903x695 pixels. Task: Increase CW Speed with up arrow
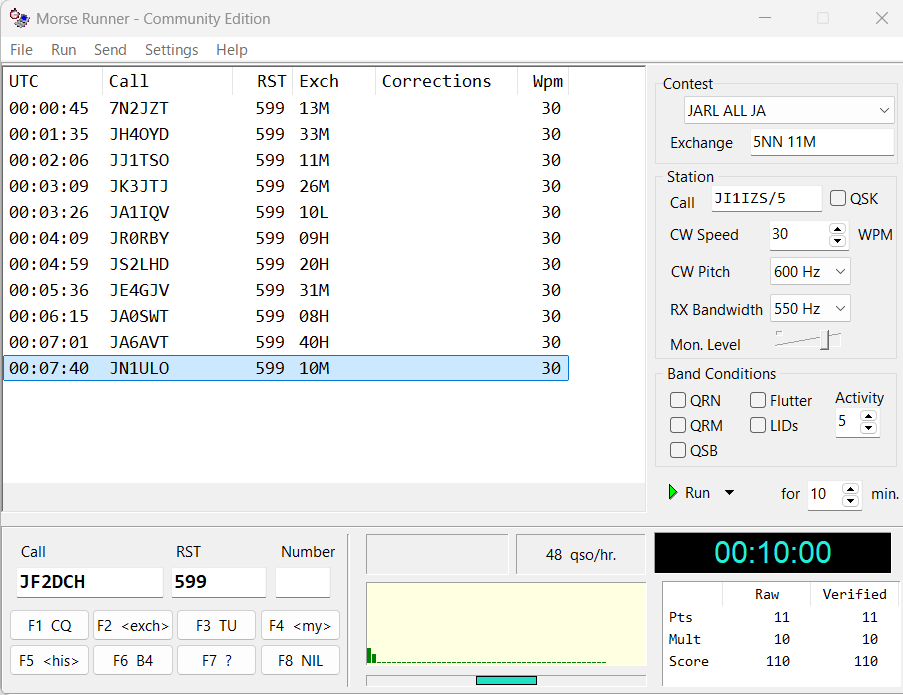[837, 229]
